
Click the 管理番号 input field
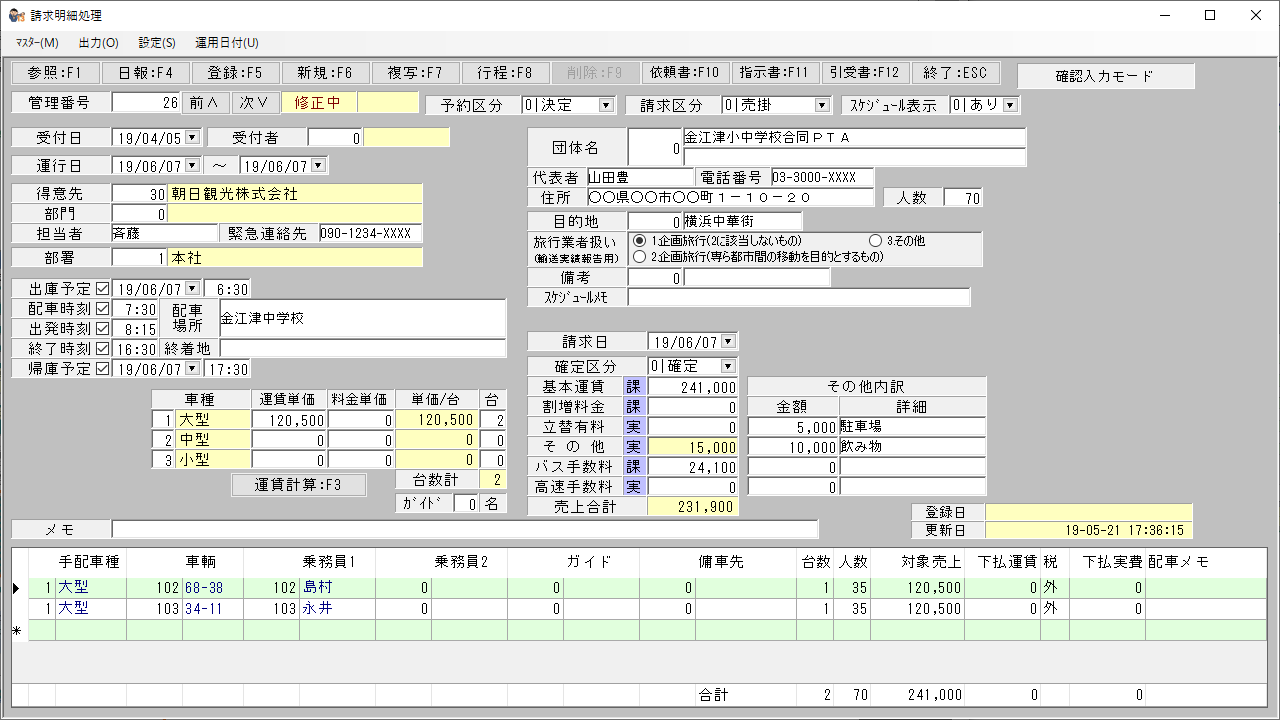coord(146,102)
